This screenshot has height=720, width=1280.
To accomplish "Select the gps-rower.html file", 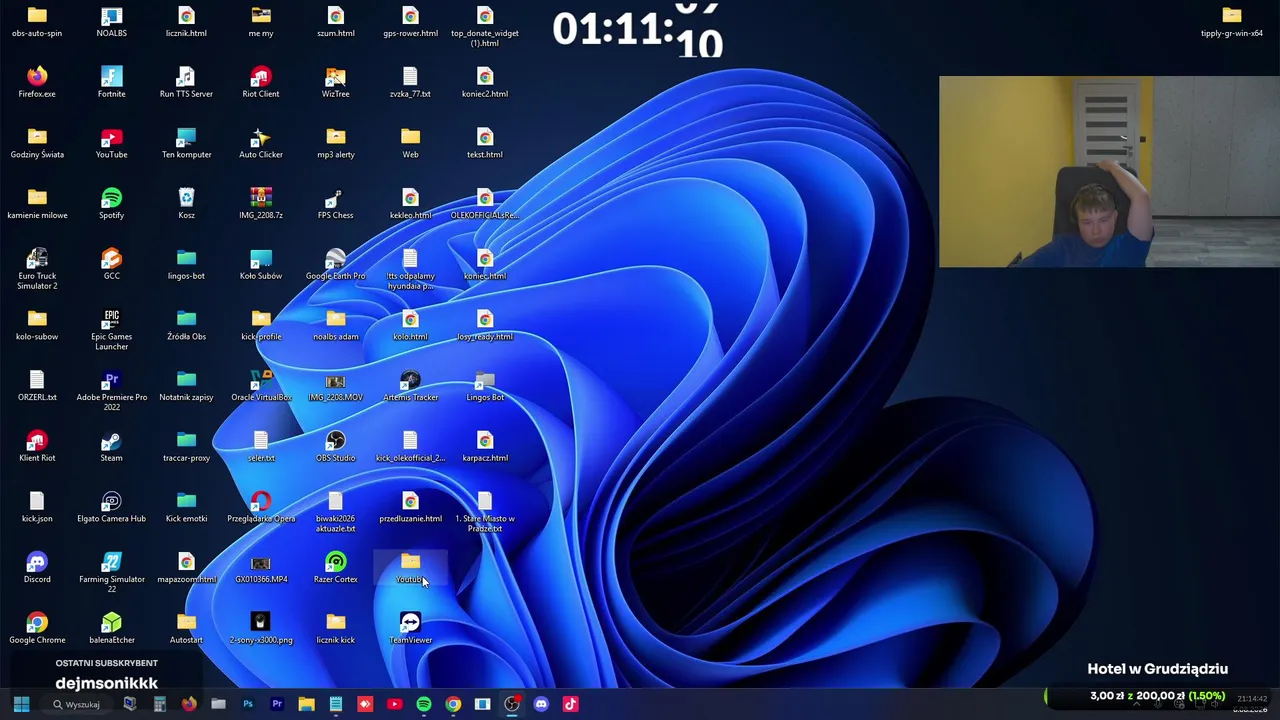I will point(410,21).
